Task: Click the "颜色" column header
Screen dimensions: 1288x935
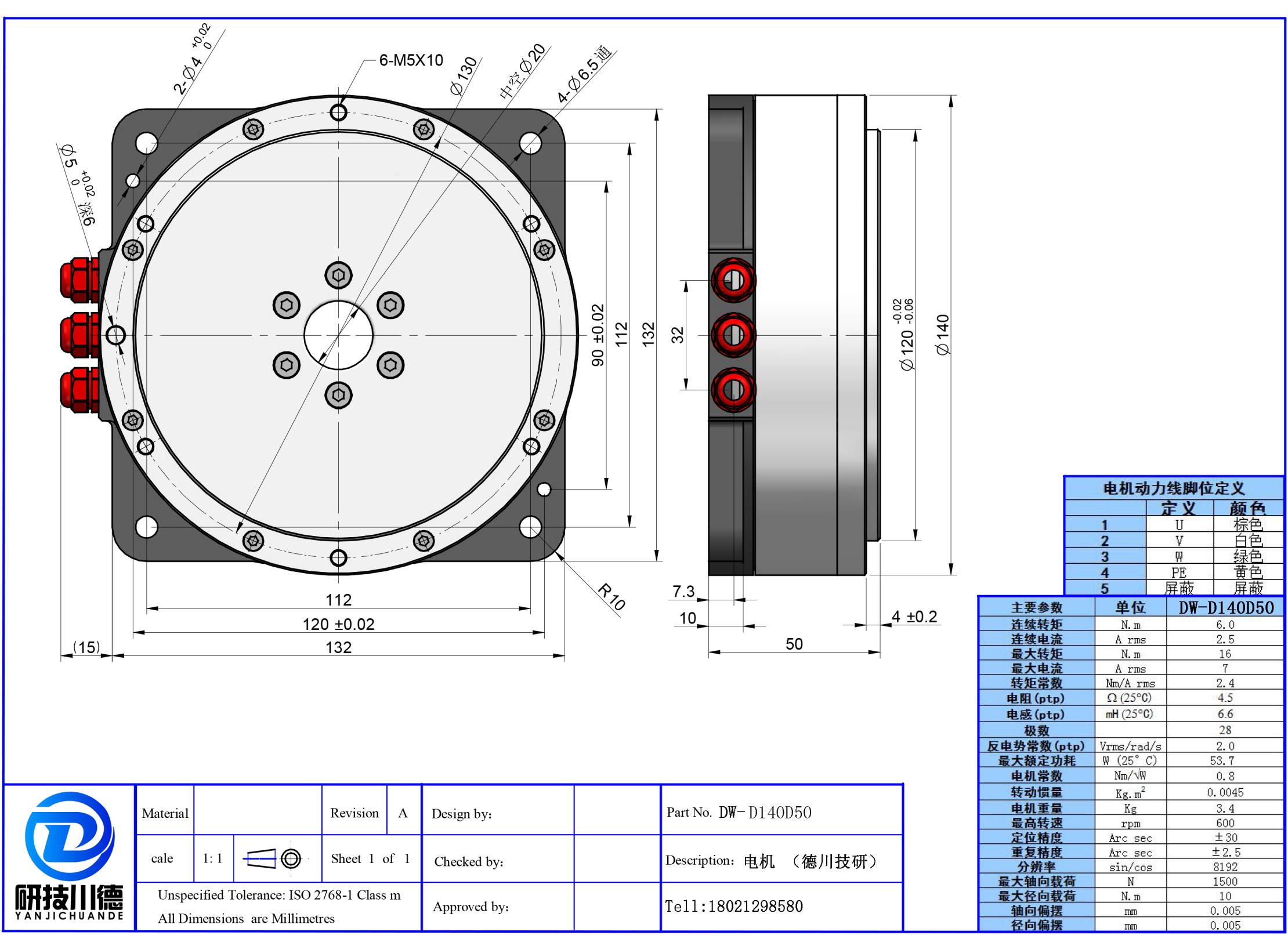Action: pyautogui.click(x=1248, y=508)
